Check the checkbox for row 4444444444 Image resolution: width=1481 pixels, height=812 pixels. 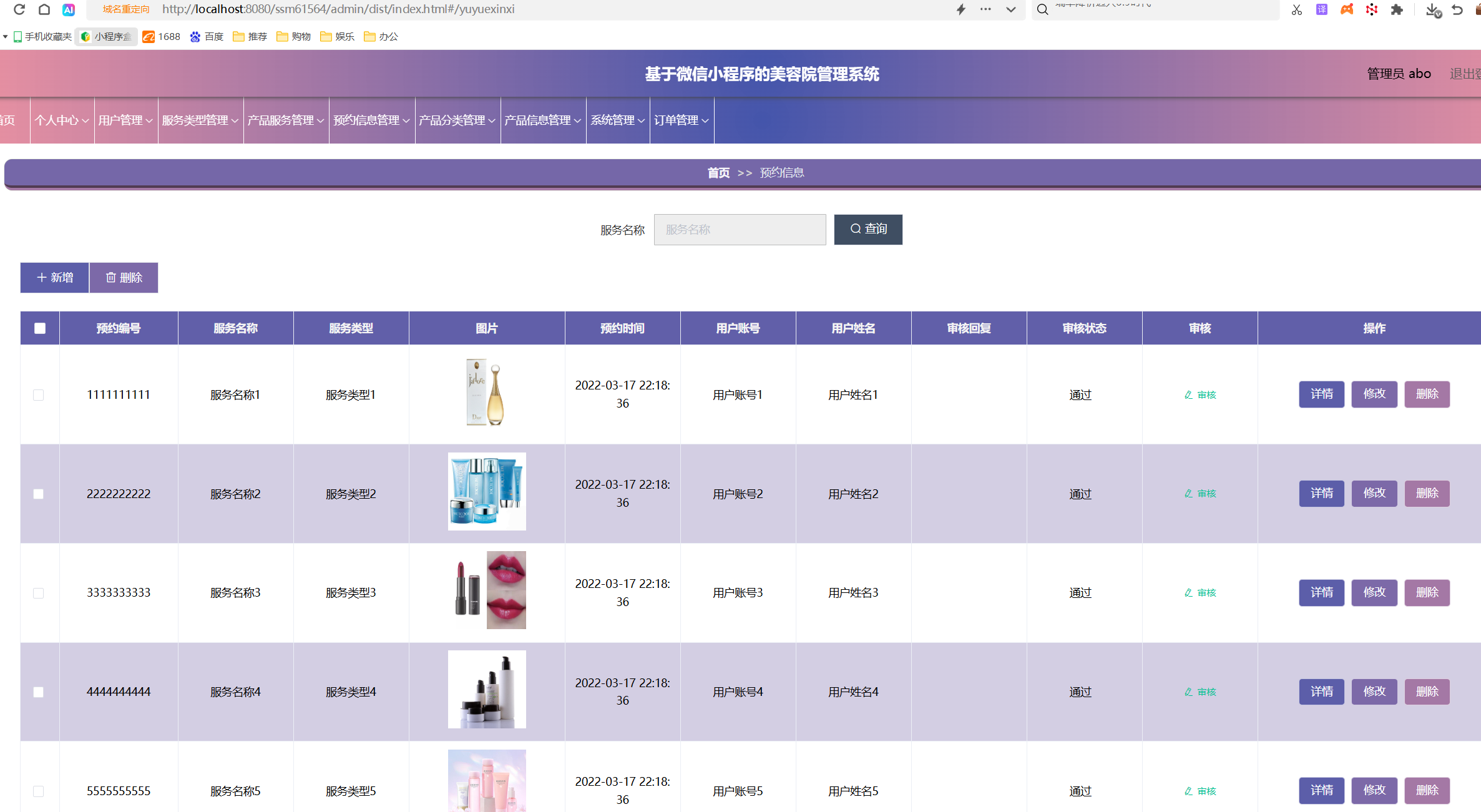point(38,692)
